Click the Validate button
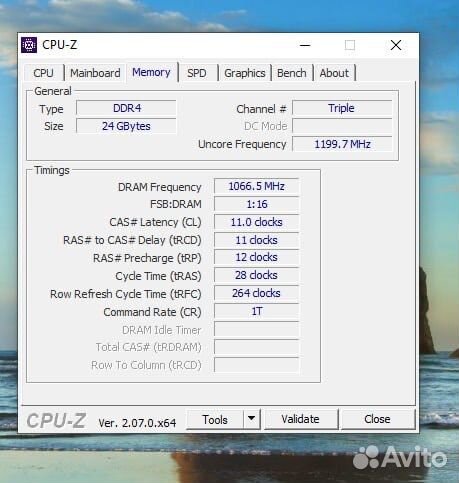Screen dimensions: 459x483 tap(301, 419)
